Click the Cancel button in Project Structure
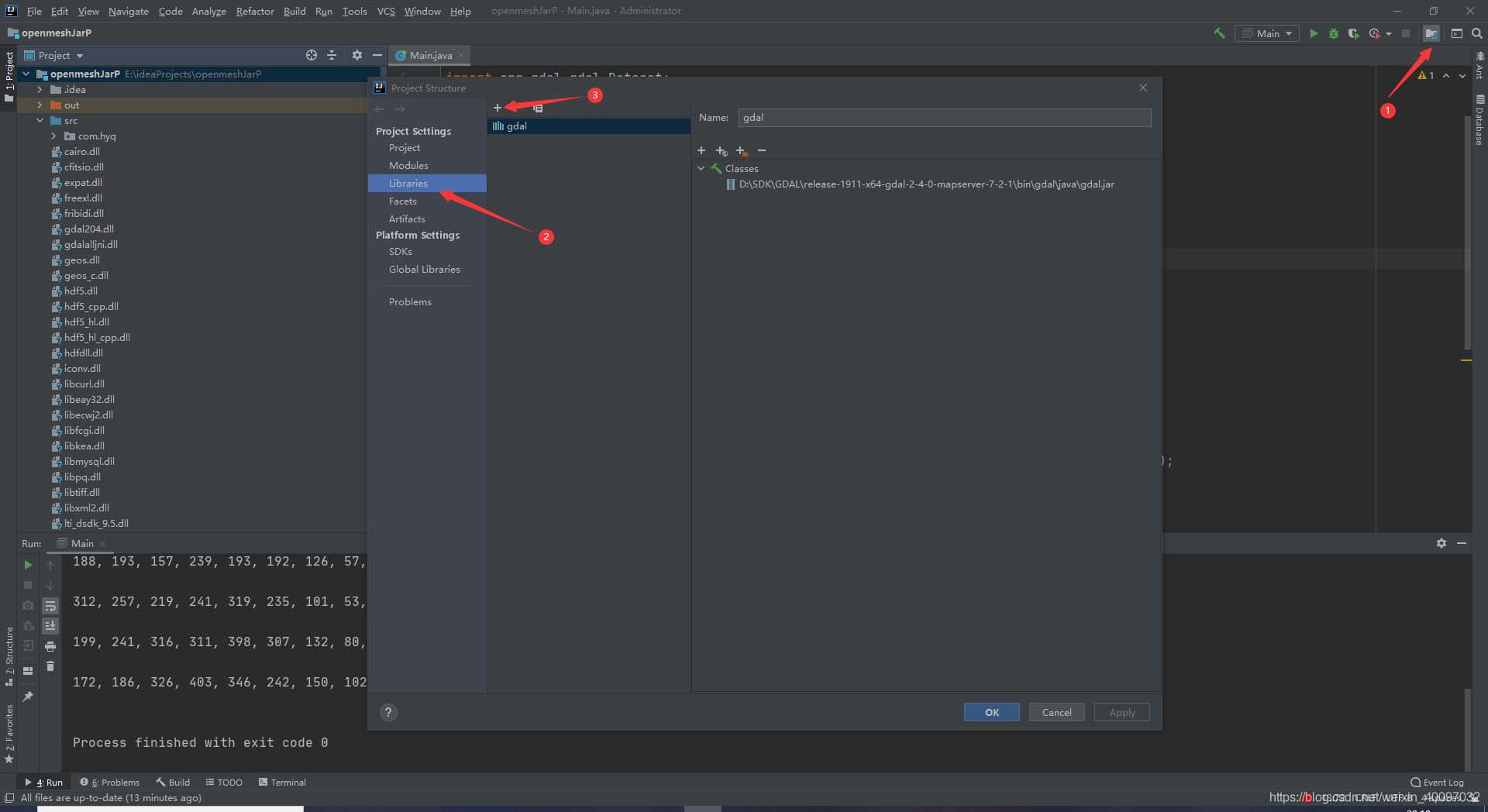1488x812 pixels. click(1056, 712)
